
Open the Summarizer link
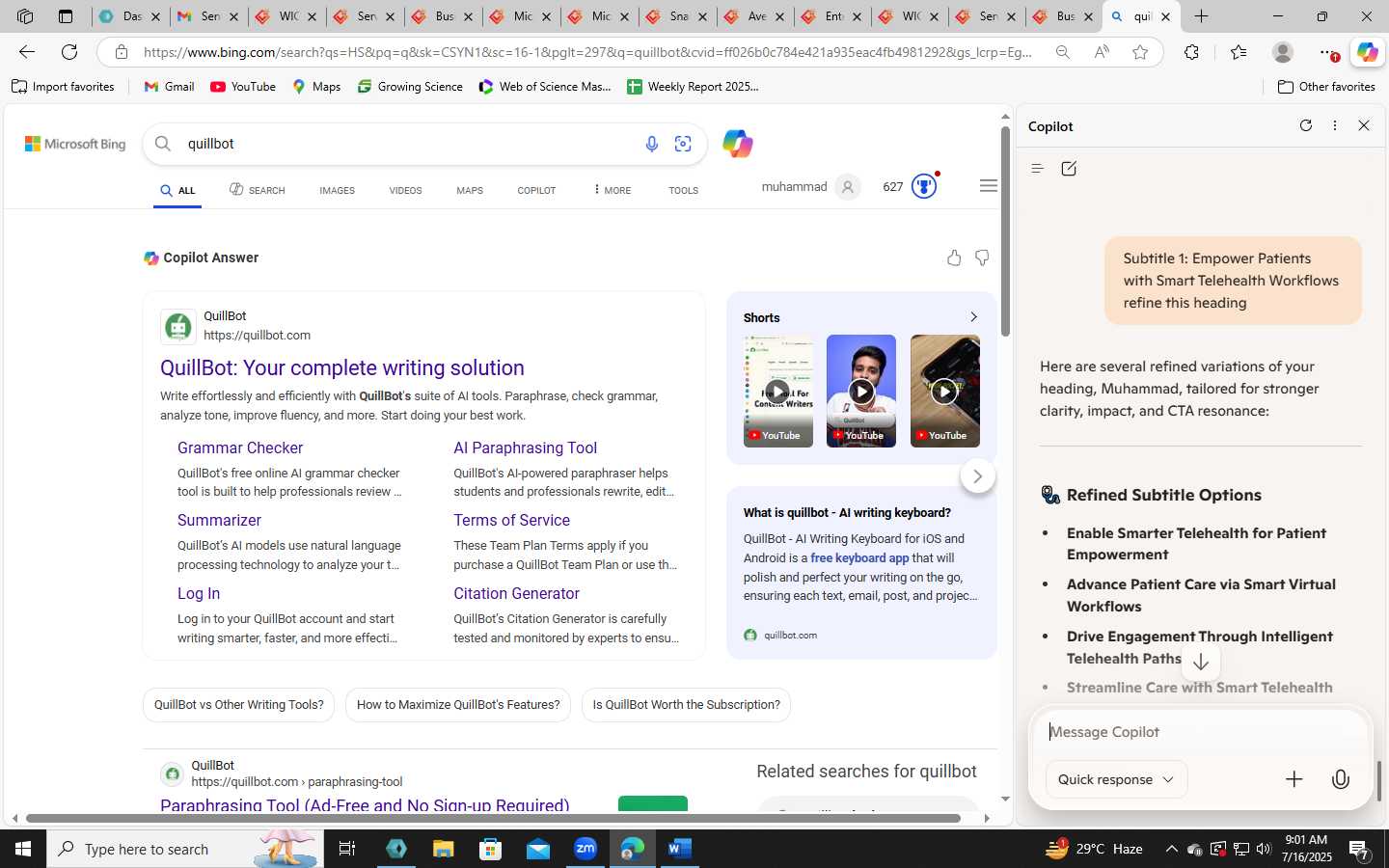point(219,520)
